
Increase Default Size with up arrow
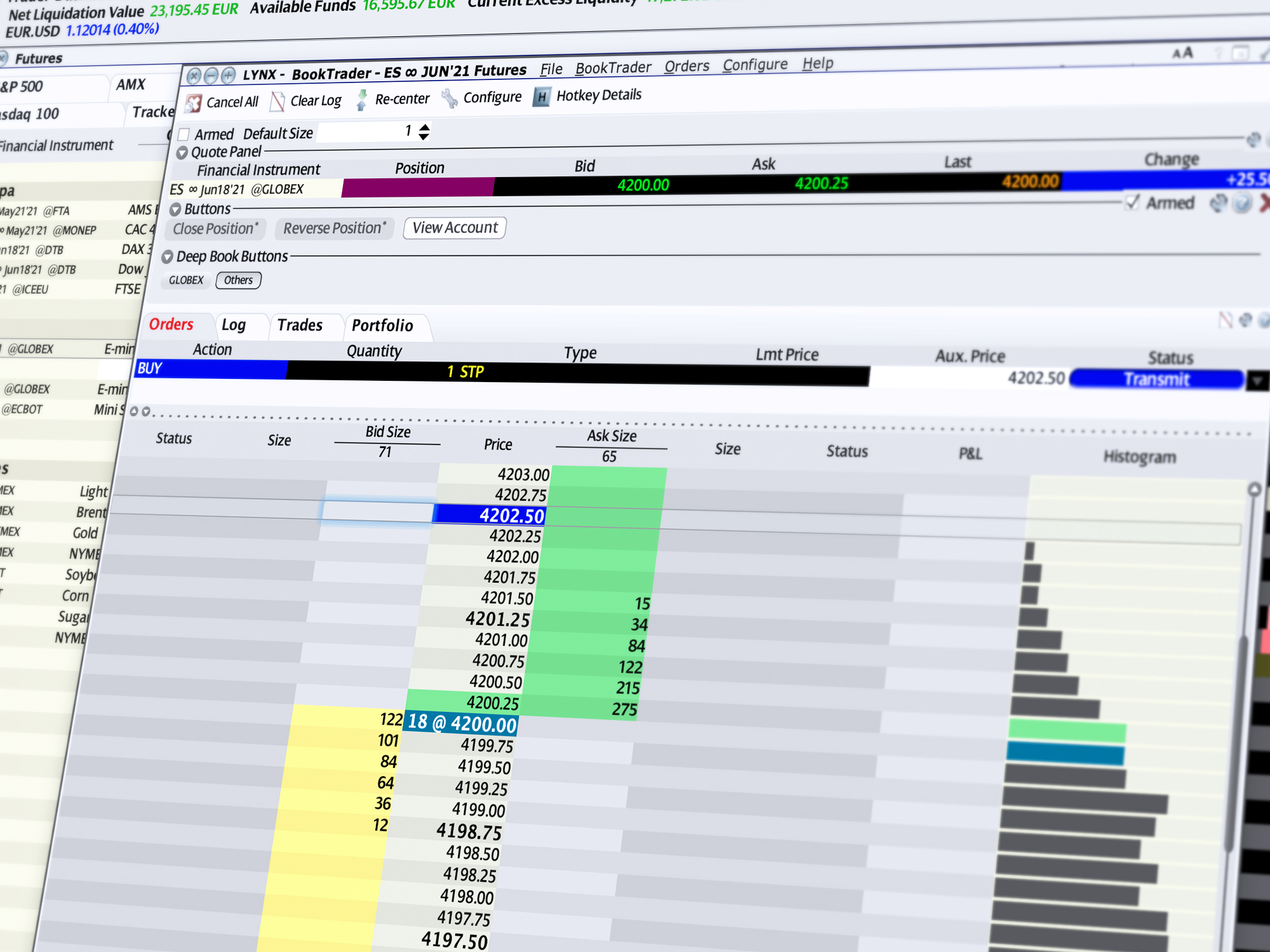[424, 127]
